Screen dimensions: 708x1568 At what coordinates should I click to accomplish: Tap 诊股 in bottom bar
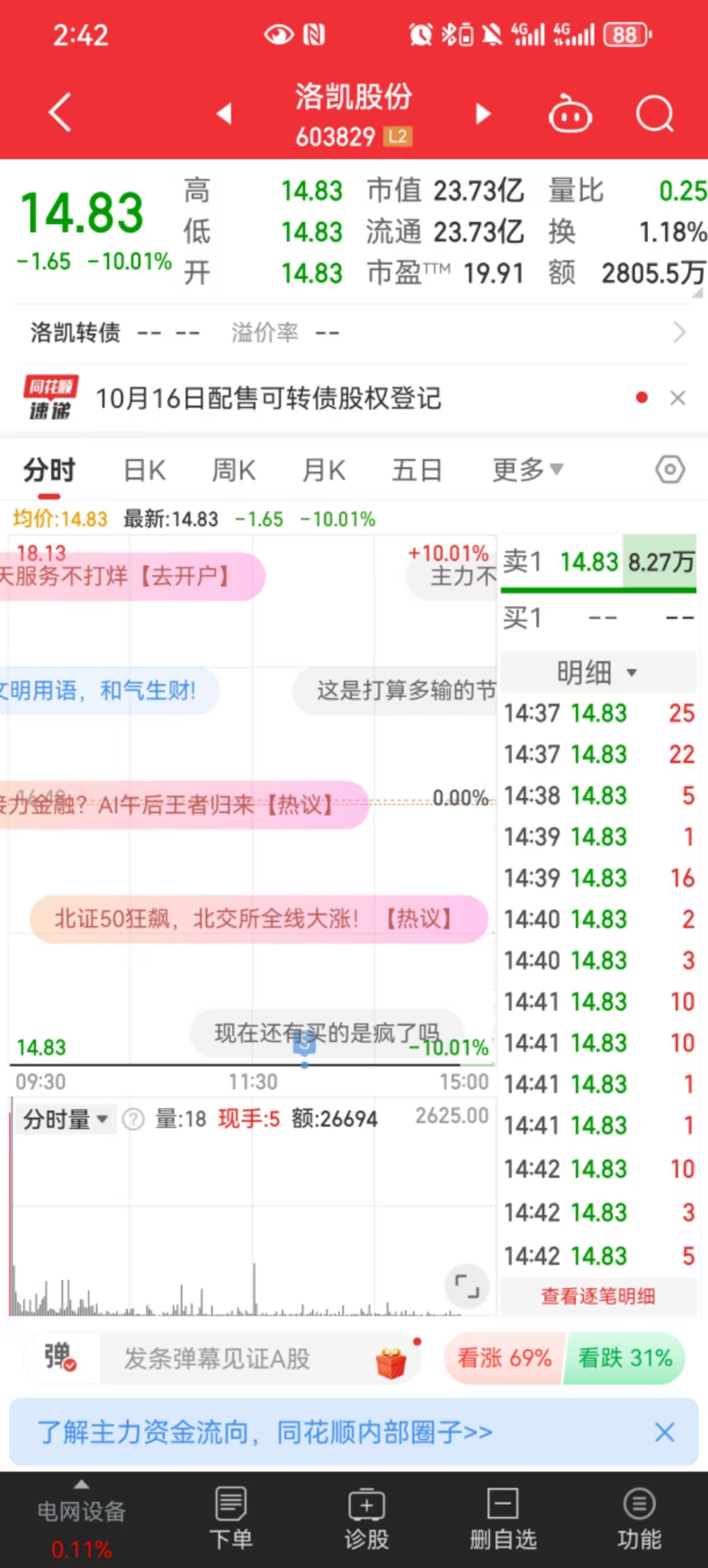tap(366, 1518)
